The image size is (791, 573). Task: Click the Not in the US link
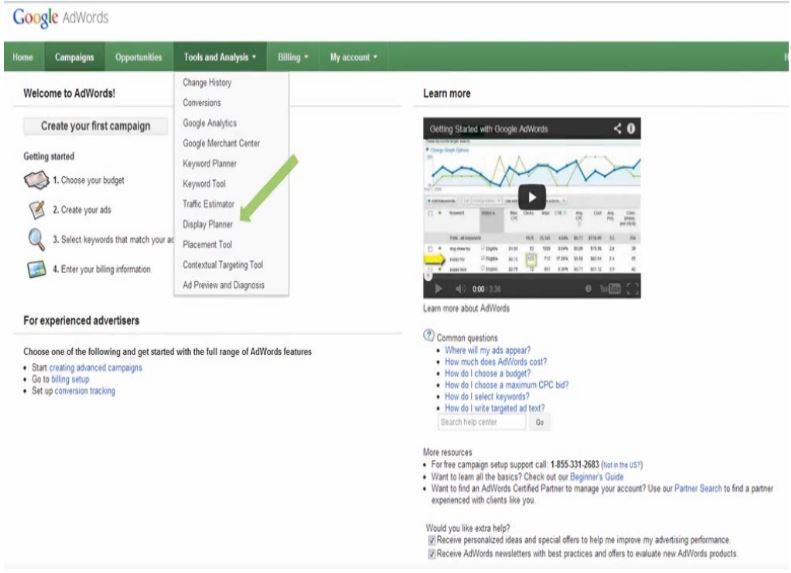pyautogui.click(x=622, y=465)
